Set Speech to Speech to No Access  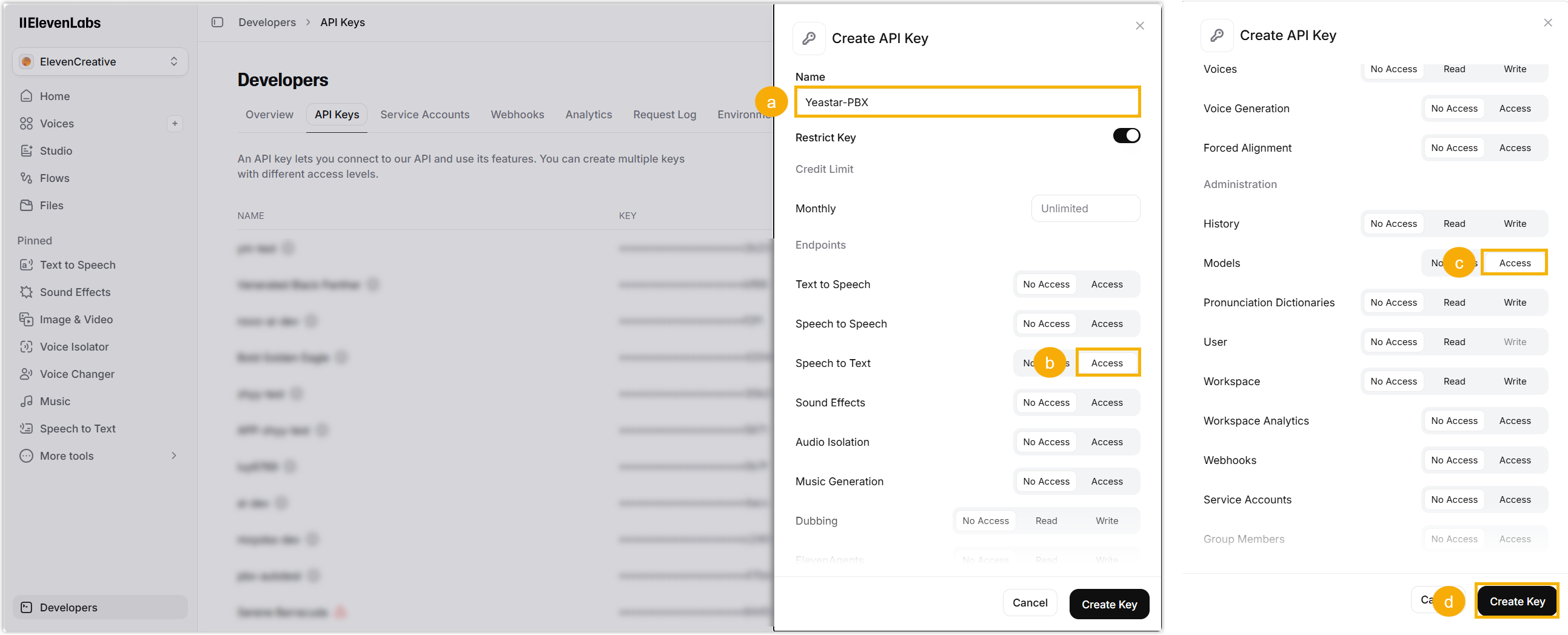1046,324
